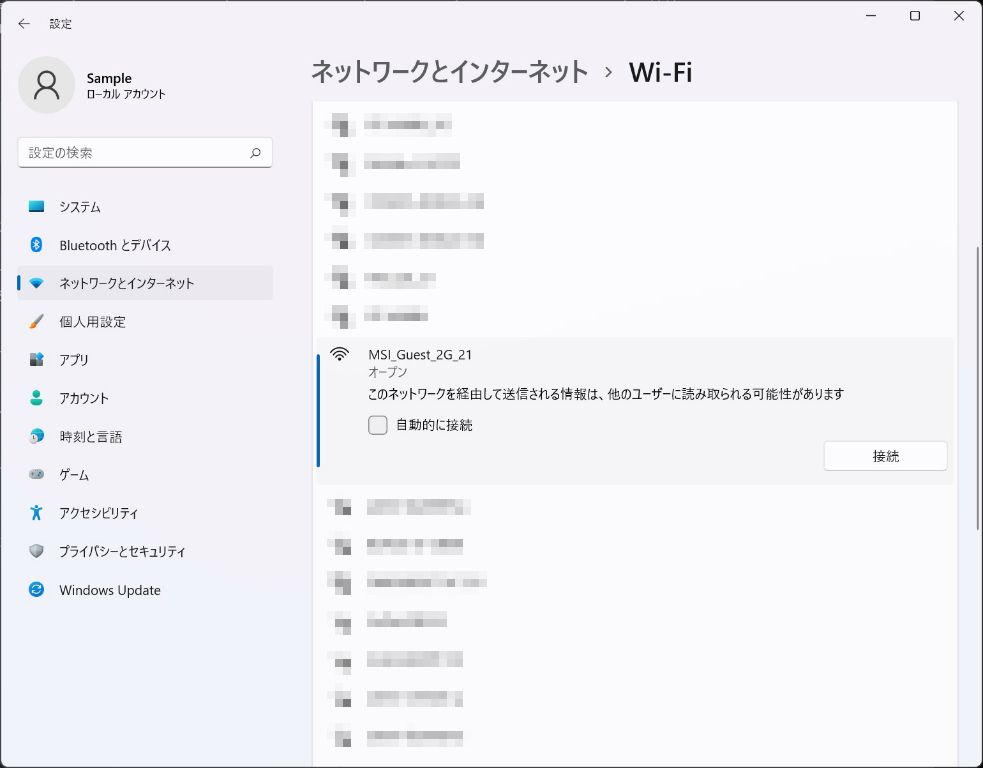Select the MSI_Guest_2G_21 network name
The height and width of the screenshot is (768, 983).
click(420, 354)
